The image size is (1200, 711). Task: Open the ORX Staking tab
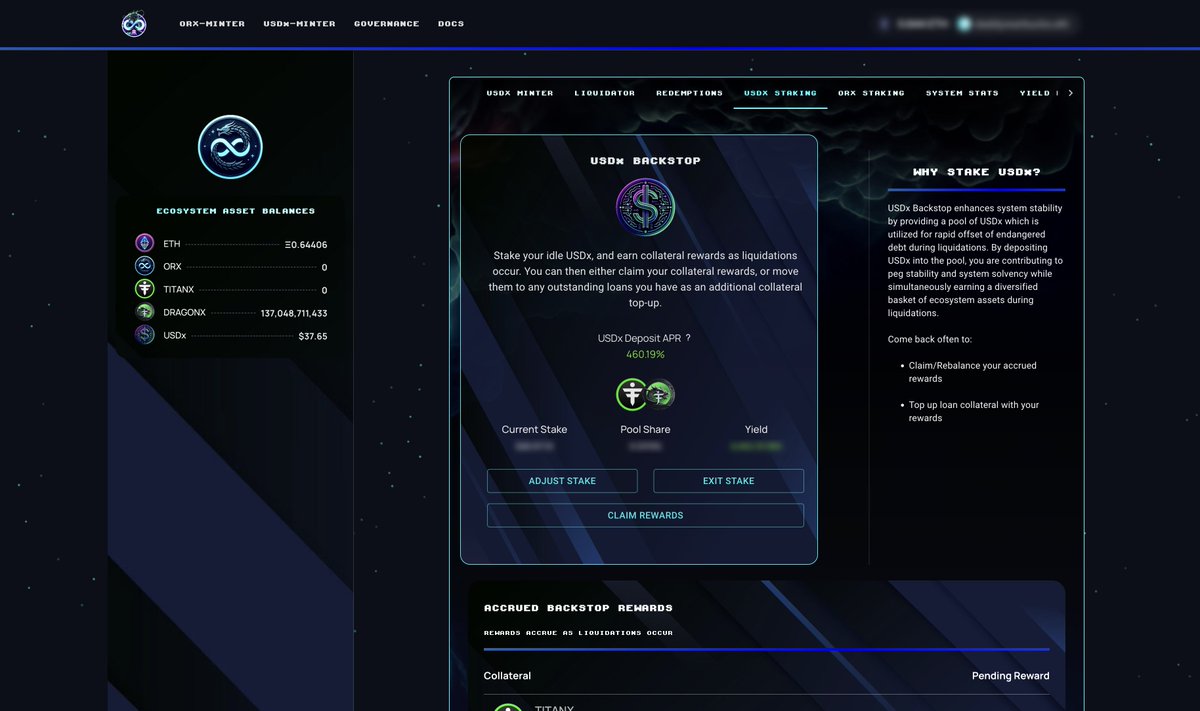pos(871,93)
